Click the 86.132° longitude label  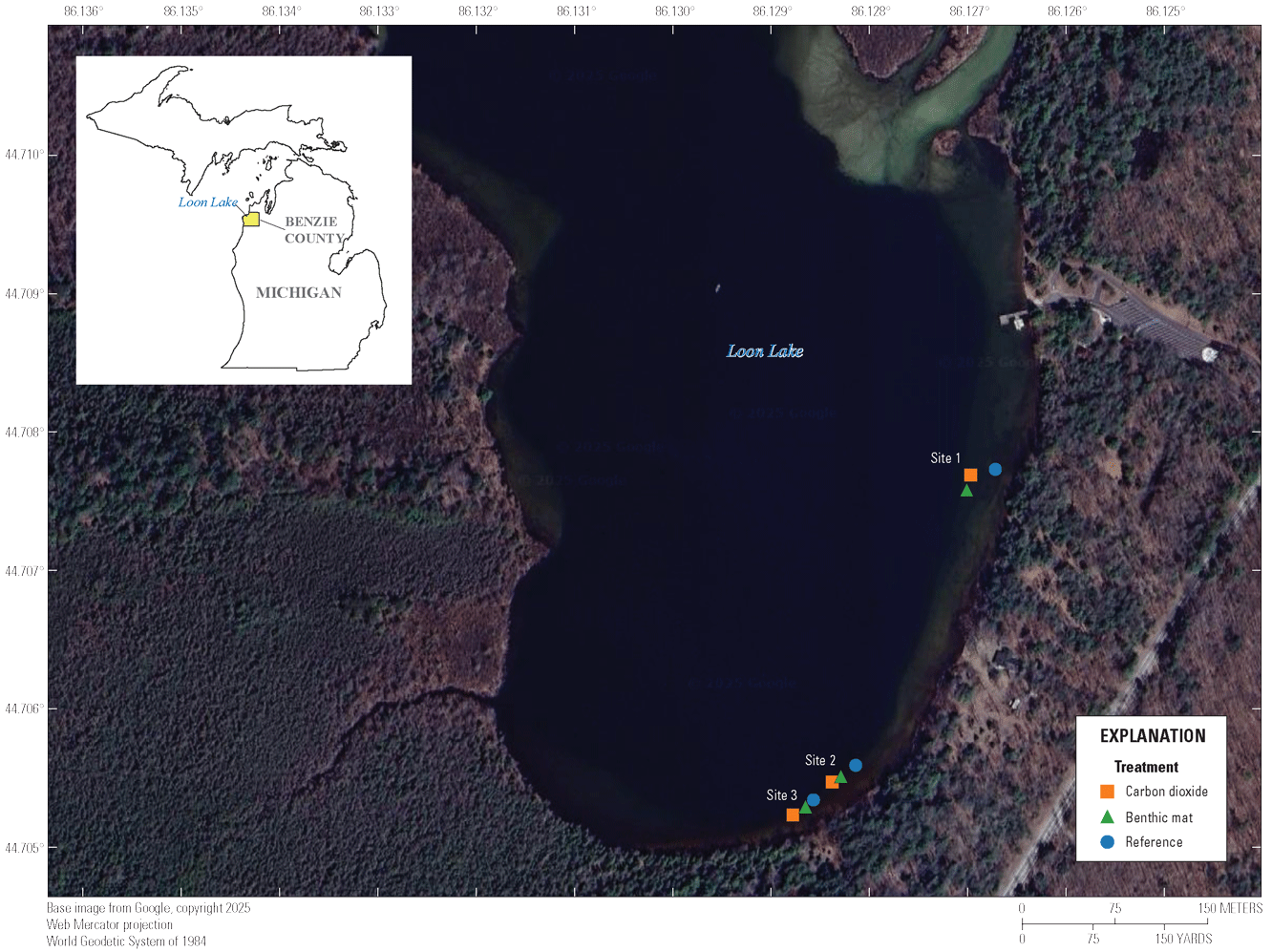pyautogui.click(x=477, y=11)
